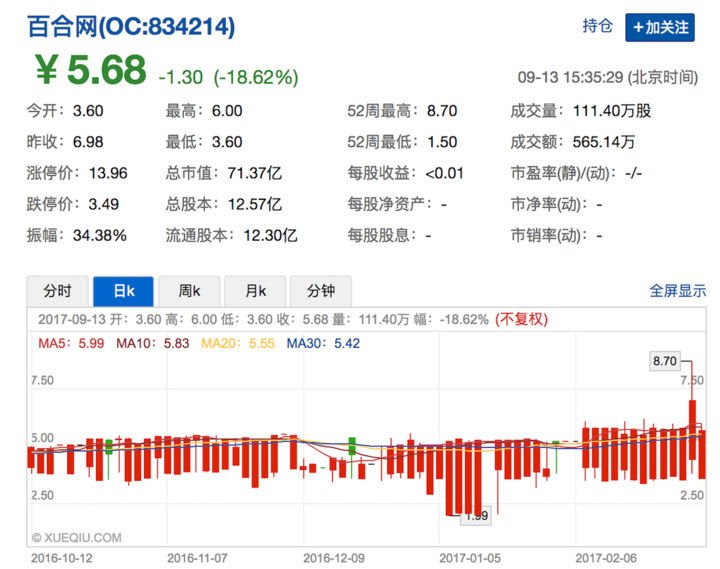Viewport: 720px width, 569px height.
Task: Click the 成交量 value 111.40万股
Action: click(612, 111)
